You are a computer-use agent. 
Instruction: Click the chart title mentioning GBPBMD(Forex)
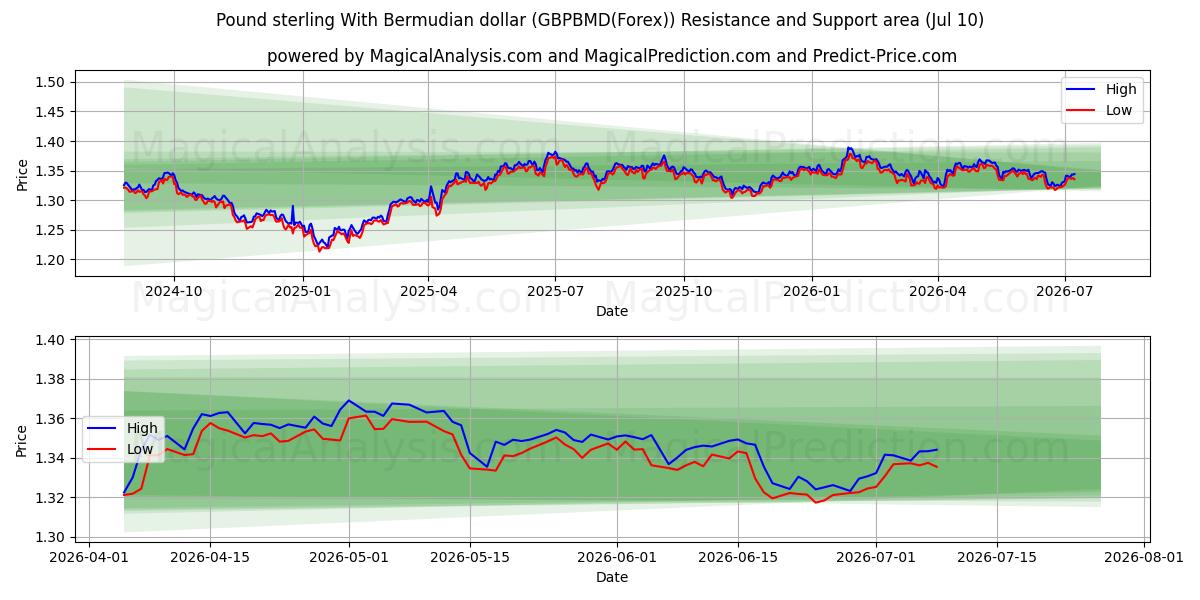coord(600,20)
